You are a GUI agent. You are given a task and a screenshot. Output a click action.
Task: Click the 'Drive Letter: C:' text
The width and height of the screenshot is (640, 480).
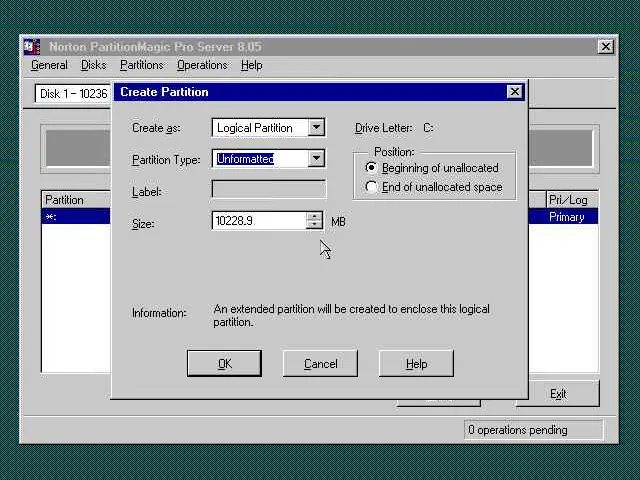pos(394,128)
